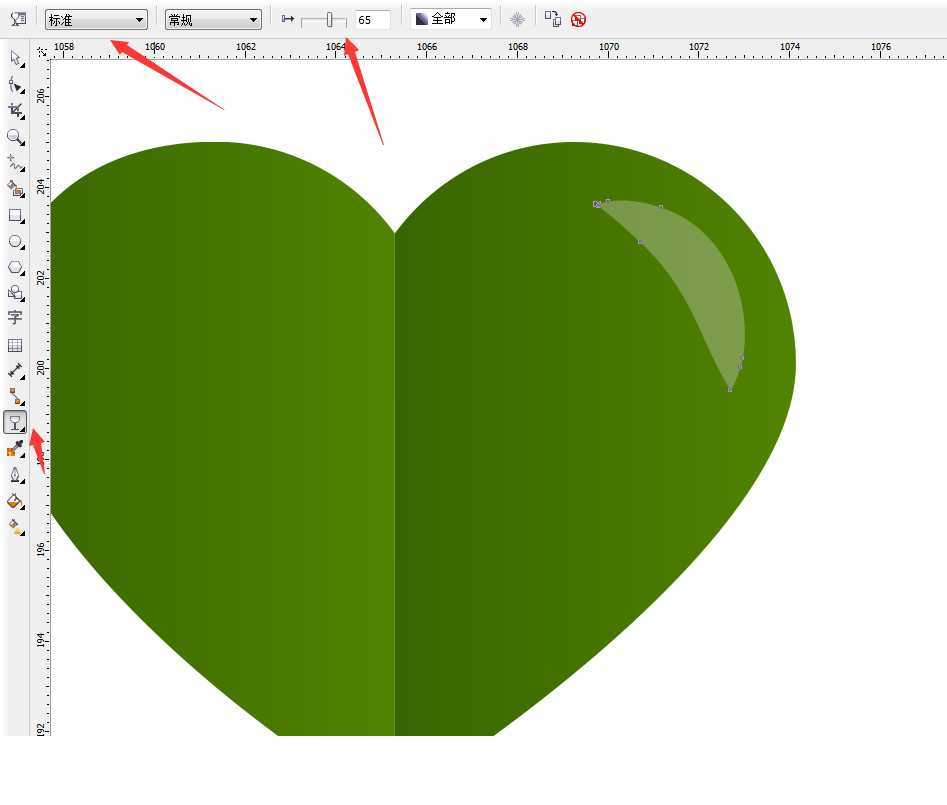Choose the Crop tool
947x805 pixels.
pyautogui.click(x=15, y=110)
